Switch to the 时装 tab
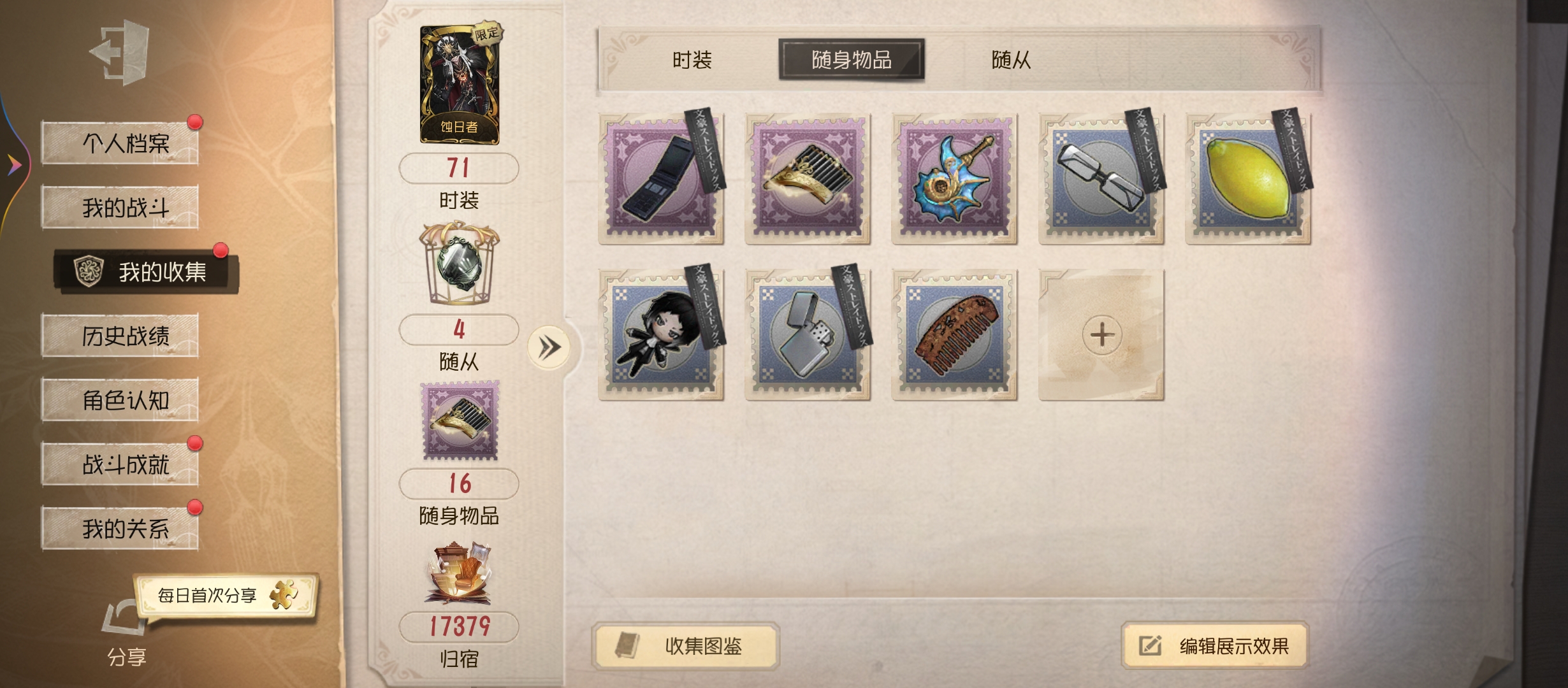The height and width of the screenshot is (688, 1568). (692, 60)
